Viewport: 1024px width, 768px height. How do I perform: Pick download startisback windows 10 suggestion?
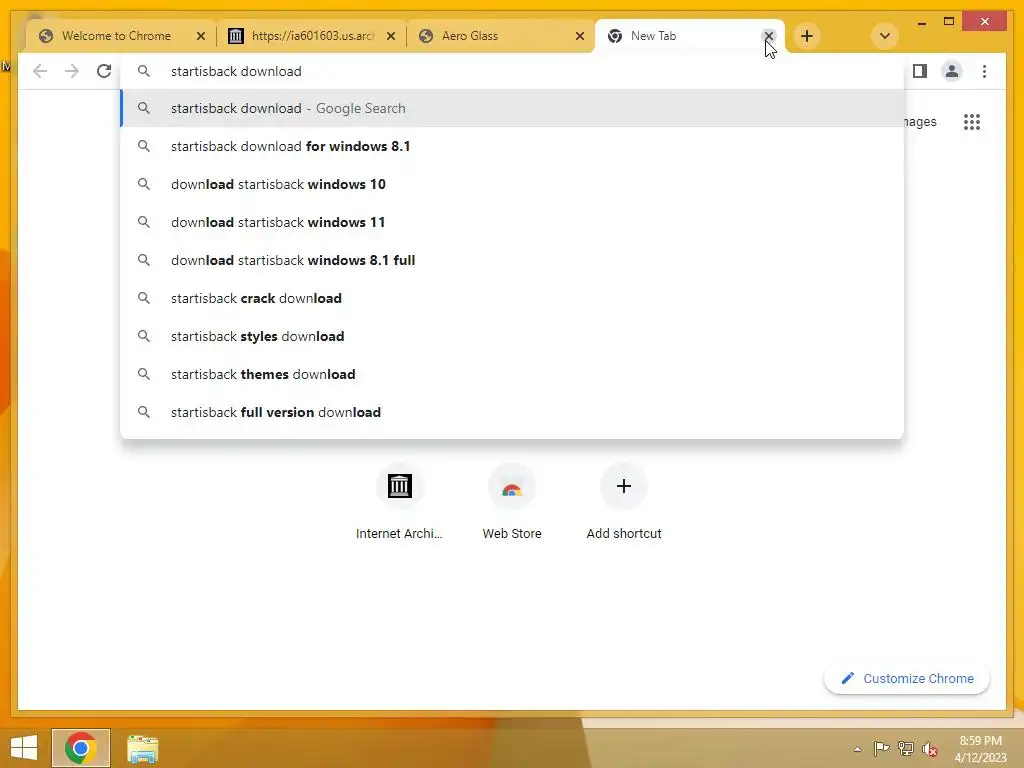point(512,184)
